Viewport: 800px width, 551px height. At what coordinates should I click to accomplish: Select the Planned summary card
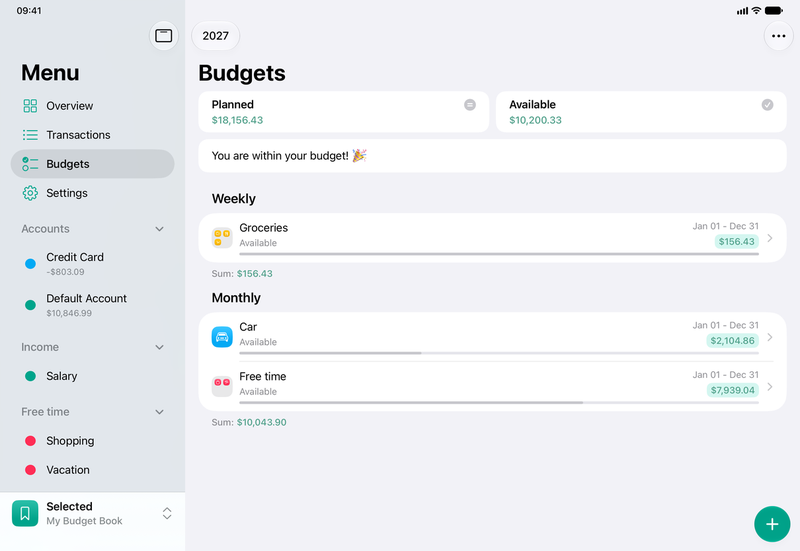point(343,112)
